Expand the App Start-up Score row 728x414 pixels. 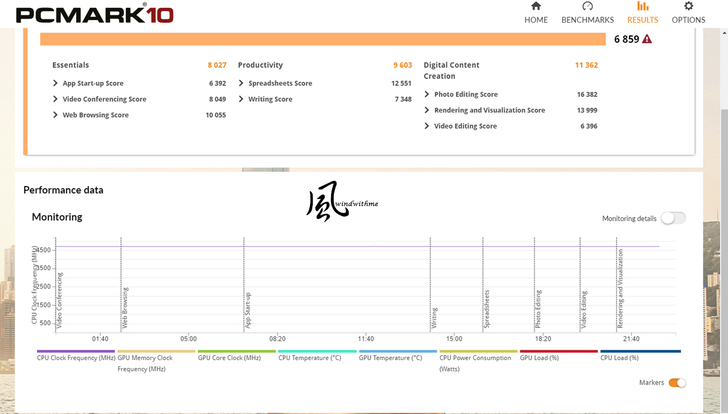coord(56,84)
